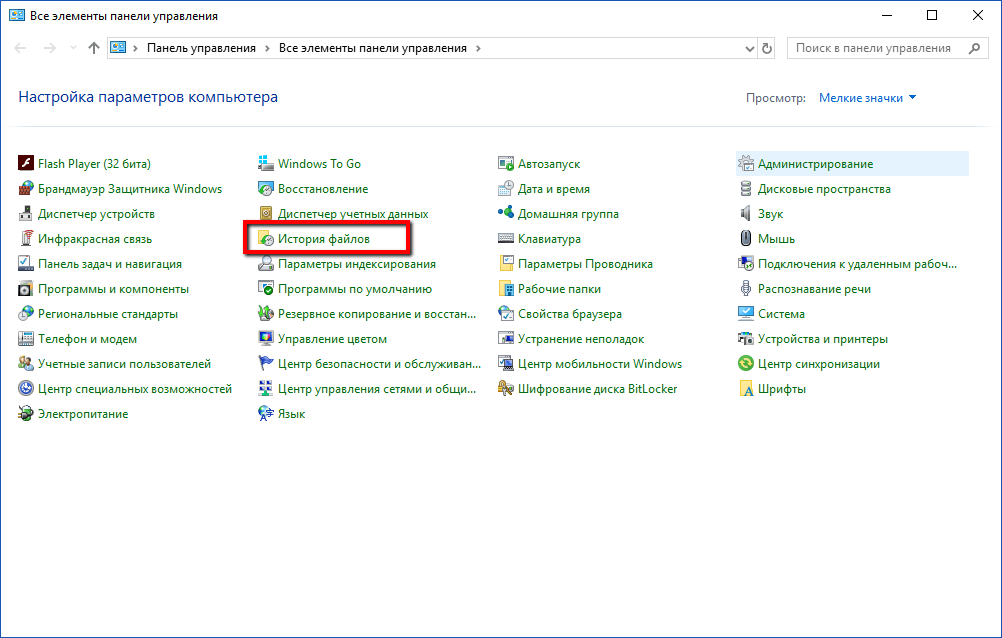Open the Устройства и принтеры icon
This screenshot has width=1002, height=638.
pyautogui.click(x=746, y=339)
